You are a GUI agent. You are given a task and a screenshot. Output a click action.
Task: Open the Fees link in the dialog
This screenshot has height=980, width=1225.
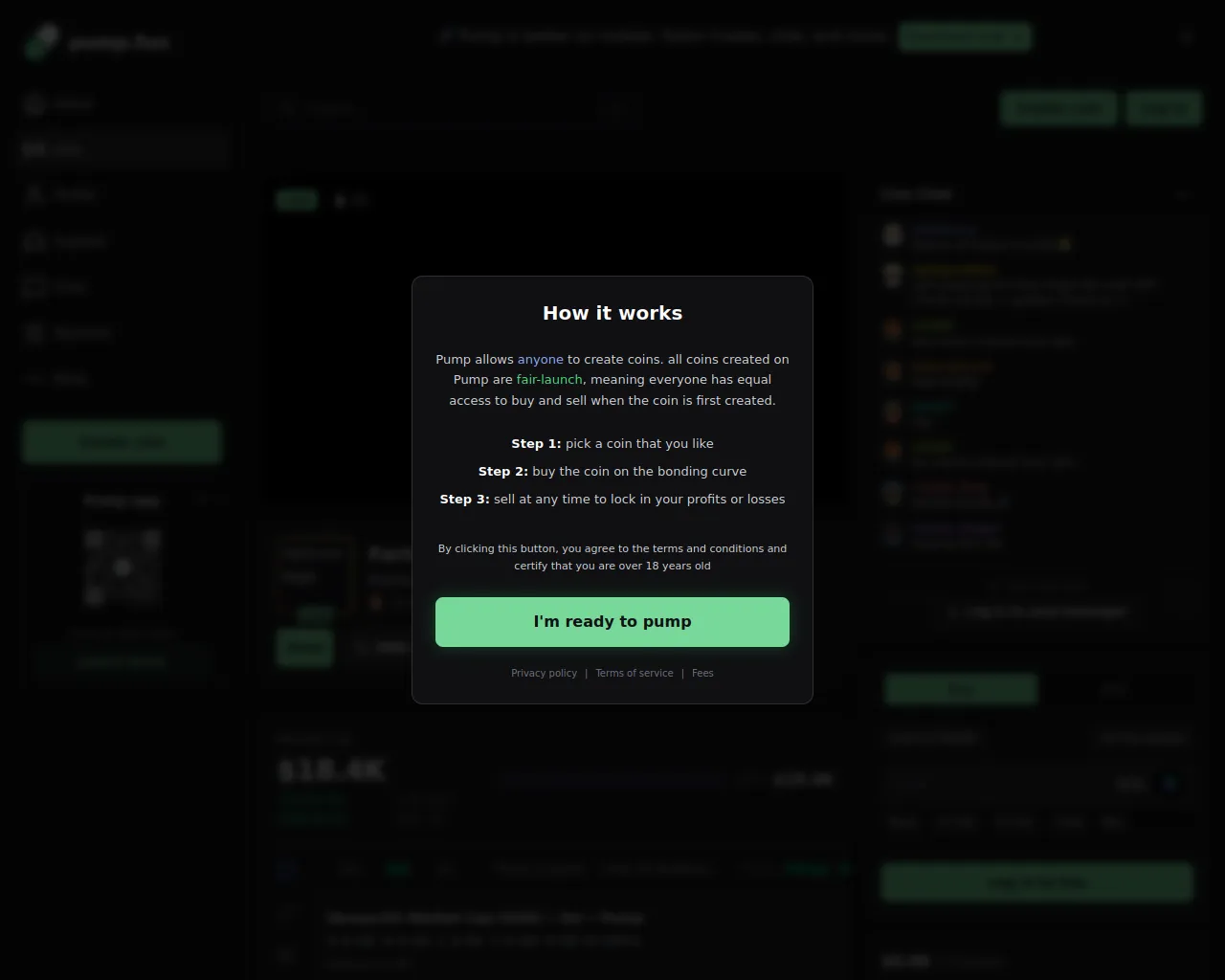pyautogui.click(x=702, y=673)
